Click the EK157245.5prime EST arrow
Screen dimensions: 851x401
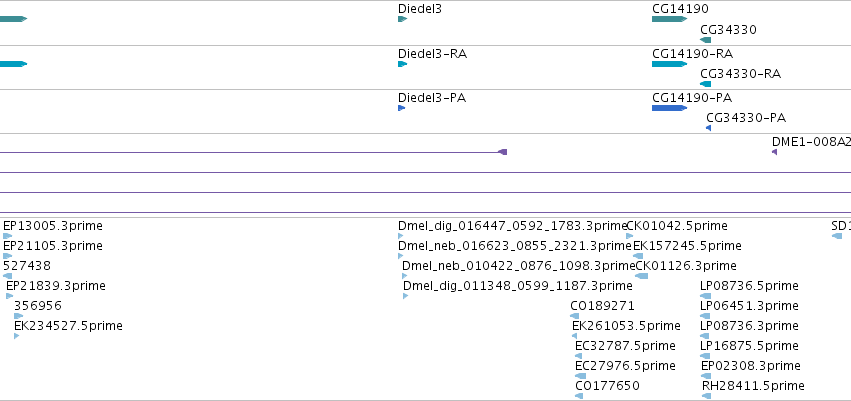(638, 256)
